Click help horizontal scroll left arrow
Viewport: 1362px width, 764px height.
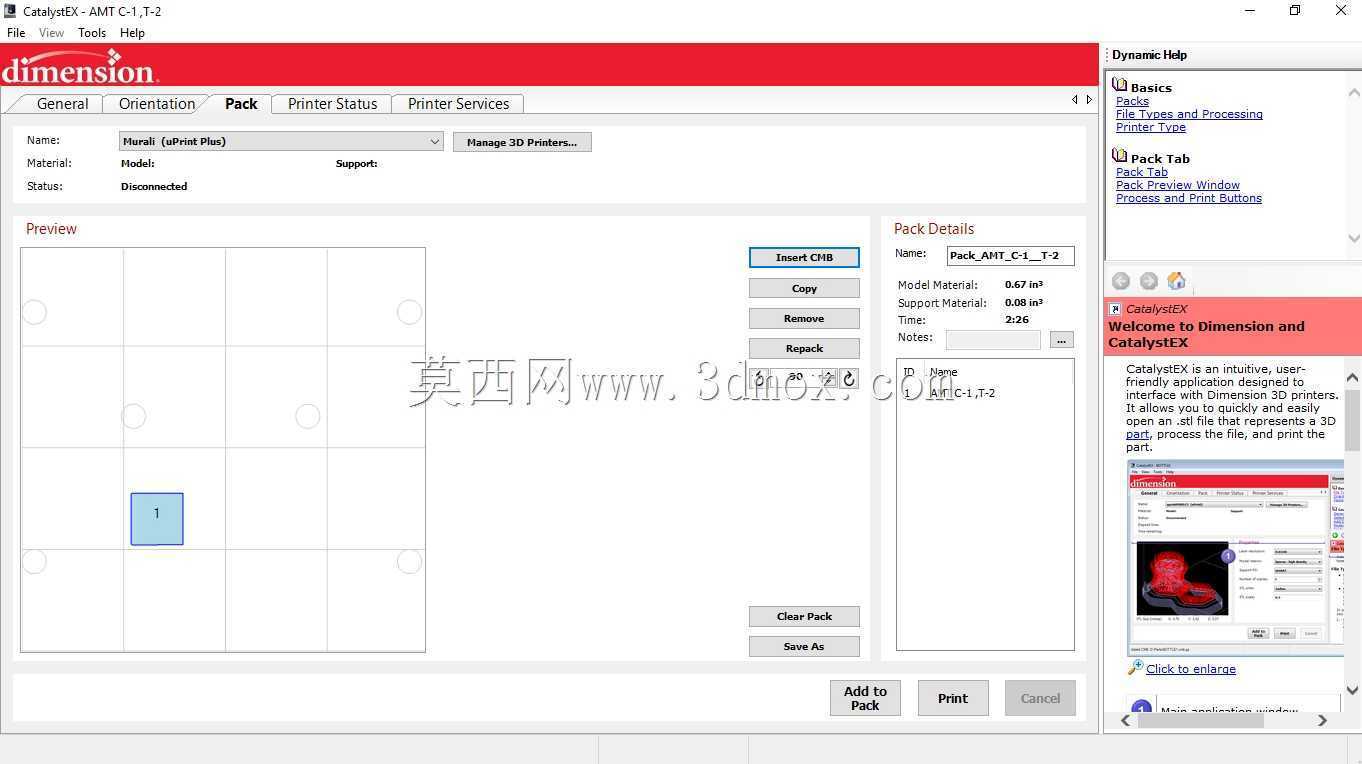tap(1125, 720)
